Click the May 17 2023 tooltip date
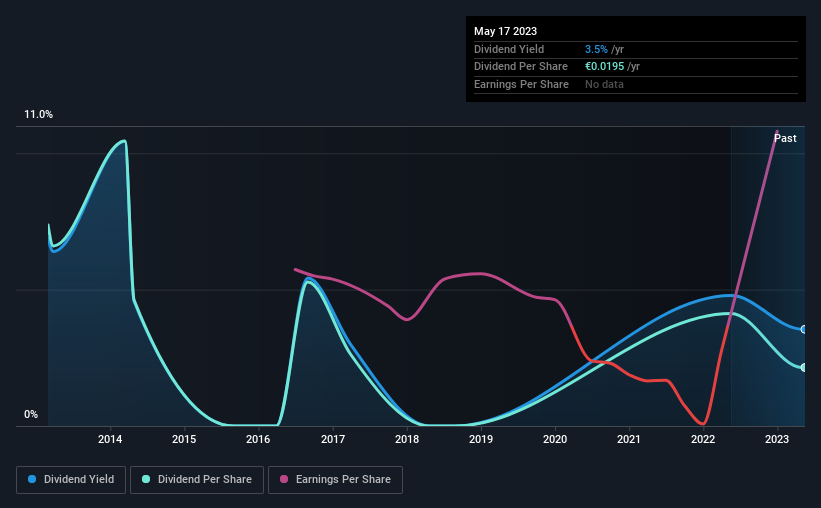The image size is (821, 508). [505, 31]
